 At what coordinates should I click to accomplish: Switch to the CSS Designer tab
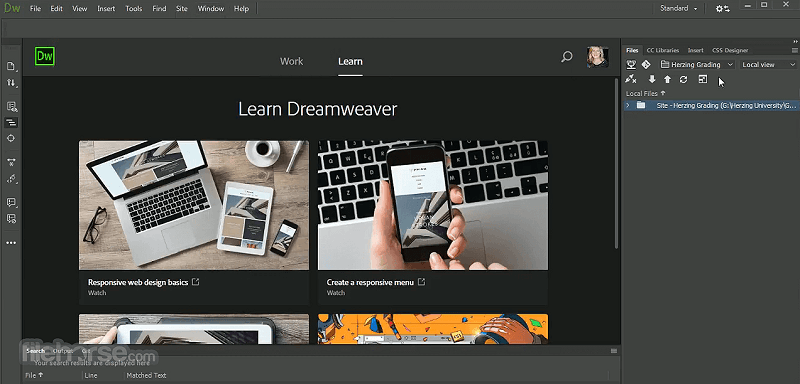click(730, 50)
